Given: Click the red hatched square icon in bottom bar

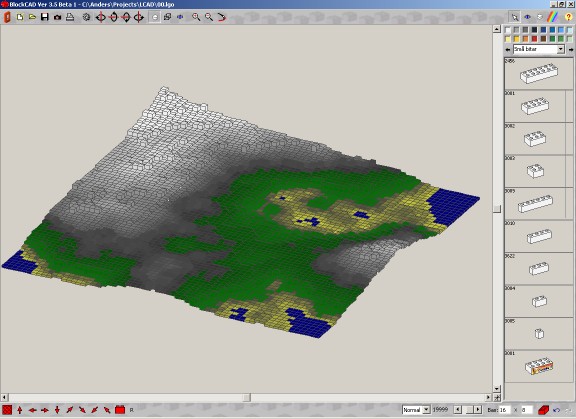Looking at the screenshot, I should (7, 409).
